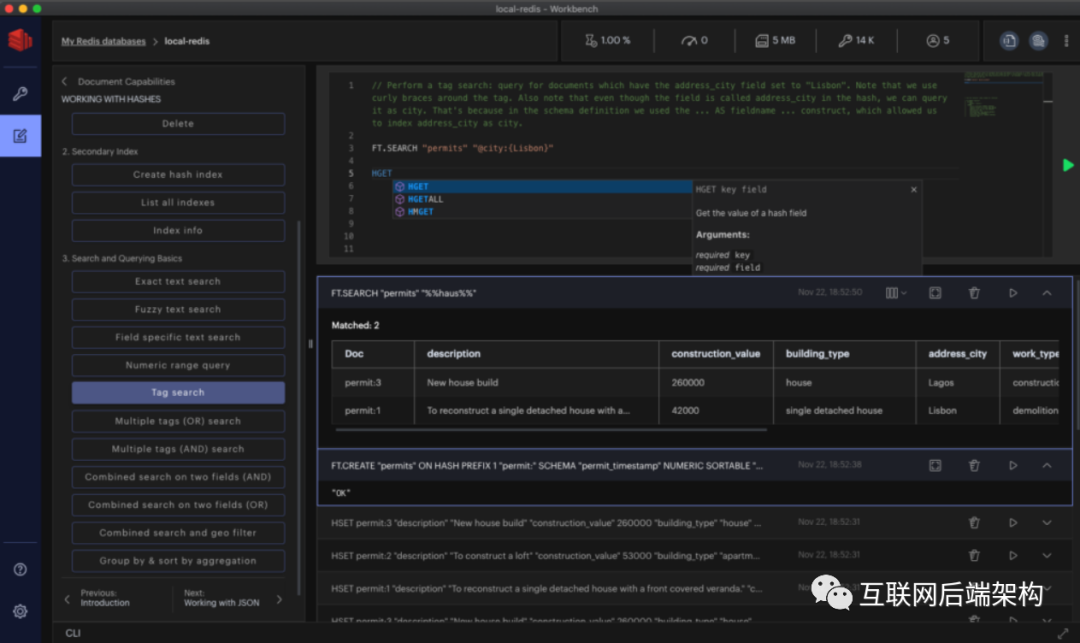Viewport: 1080px width, 643px height.
Task: Open the view type dropdown for FT.SEARCH result
Action: (x=895, y=293)
